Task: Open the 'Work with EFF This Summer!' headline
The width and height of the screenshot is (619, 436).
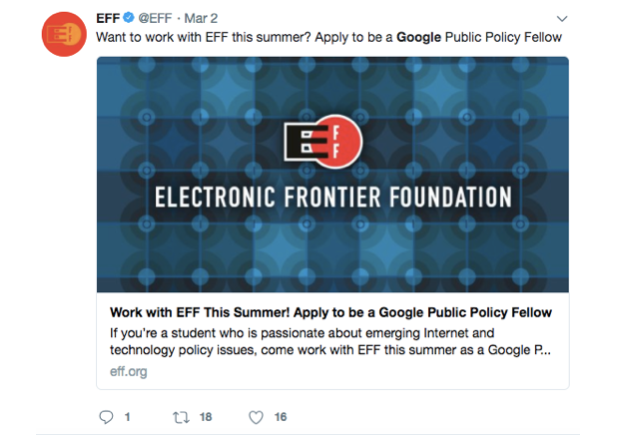Action: tap(331, 312)
